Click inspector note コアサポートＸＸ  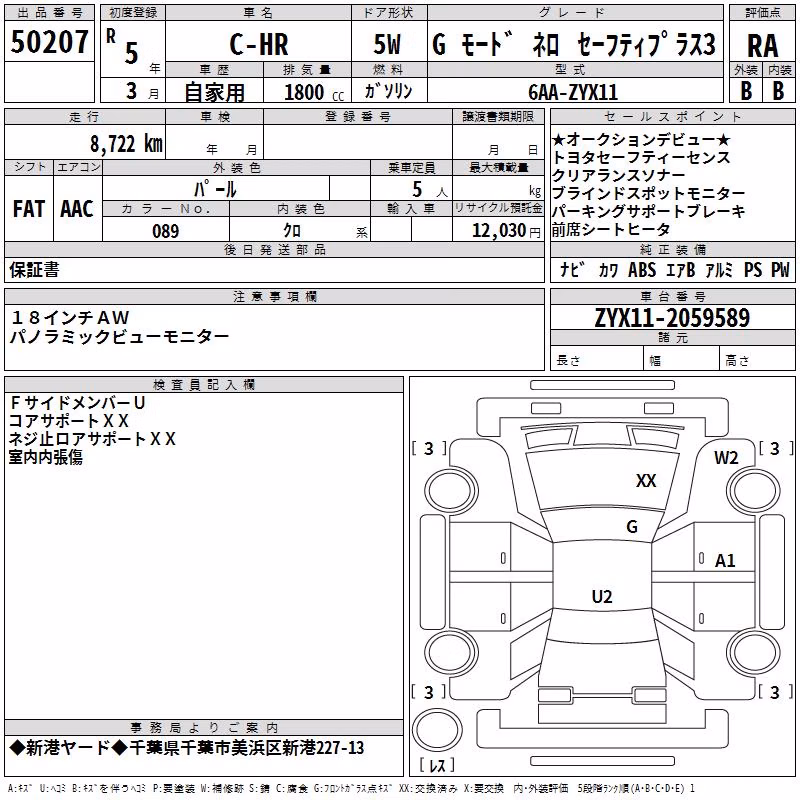[x=69, y=421]
